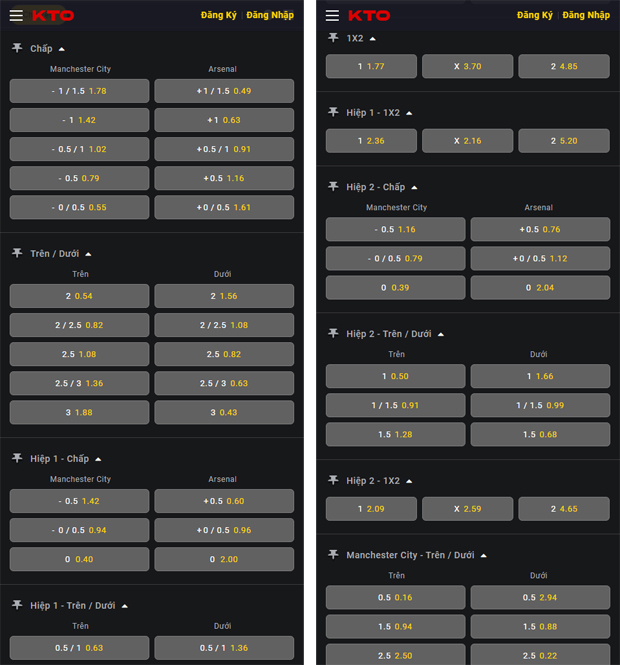Open the hamburger menu in the left panel
Screen dimensions: 620x665
click(16, 15)
